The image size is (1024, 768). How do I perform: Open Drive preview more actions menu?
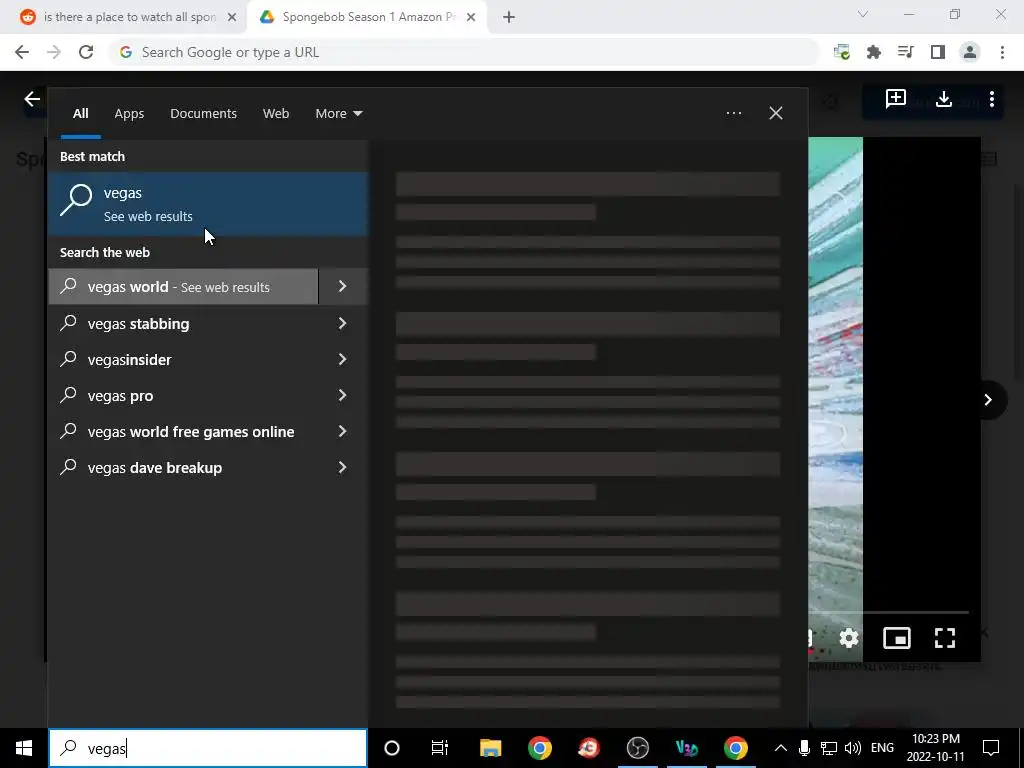click(992, 99)
